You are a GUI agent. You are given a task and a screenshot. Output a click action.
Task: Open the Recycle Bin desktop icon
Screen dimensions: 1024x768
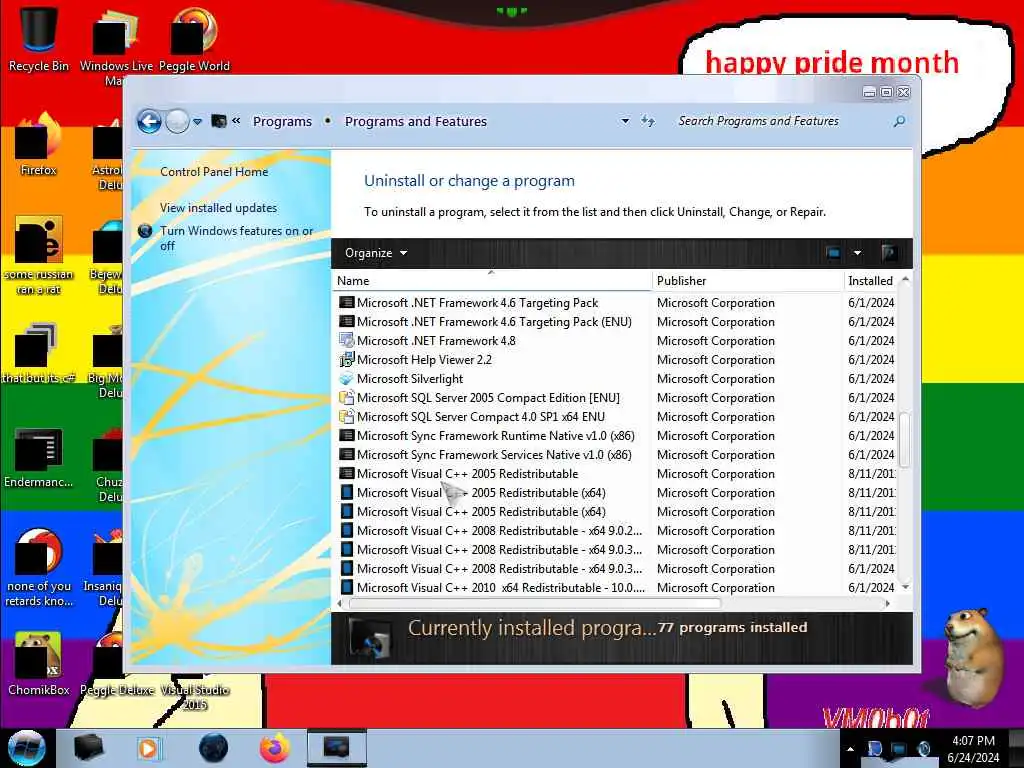(x=39, y=38)
